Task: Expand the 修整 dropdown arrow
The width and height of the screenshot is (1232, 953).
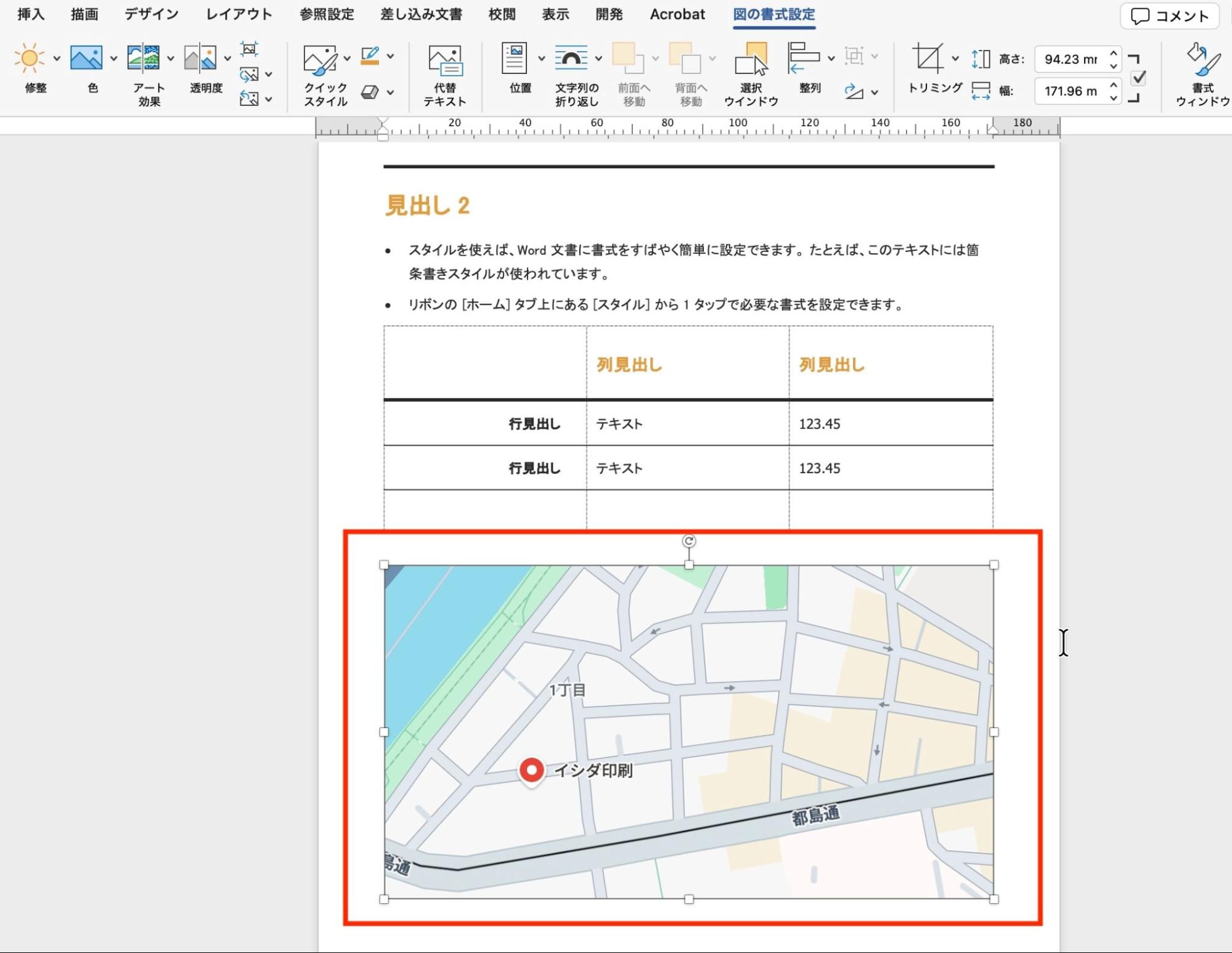Action: coord(57,59)
